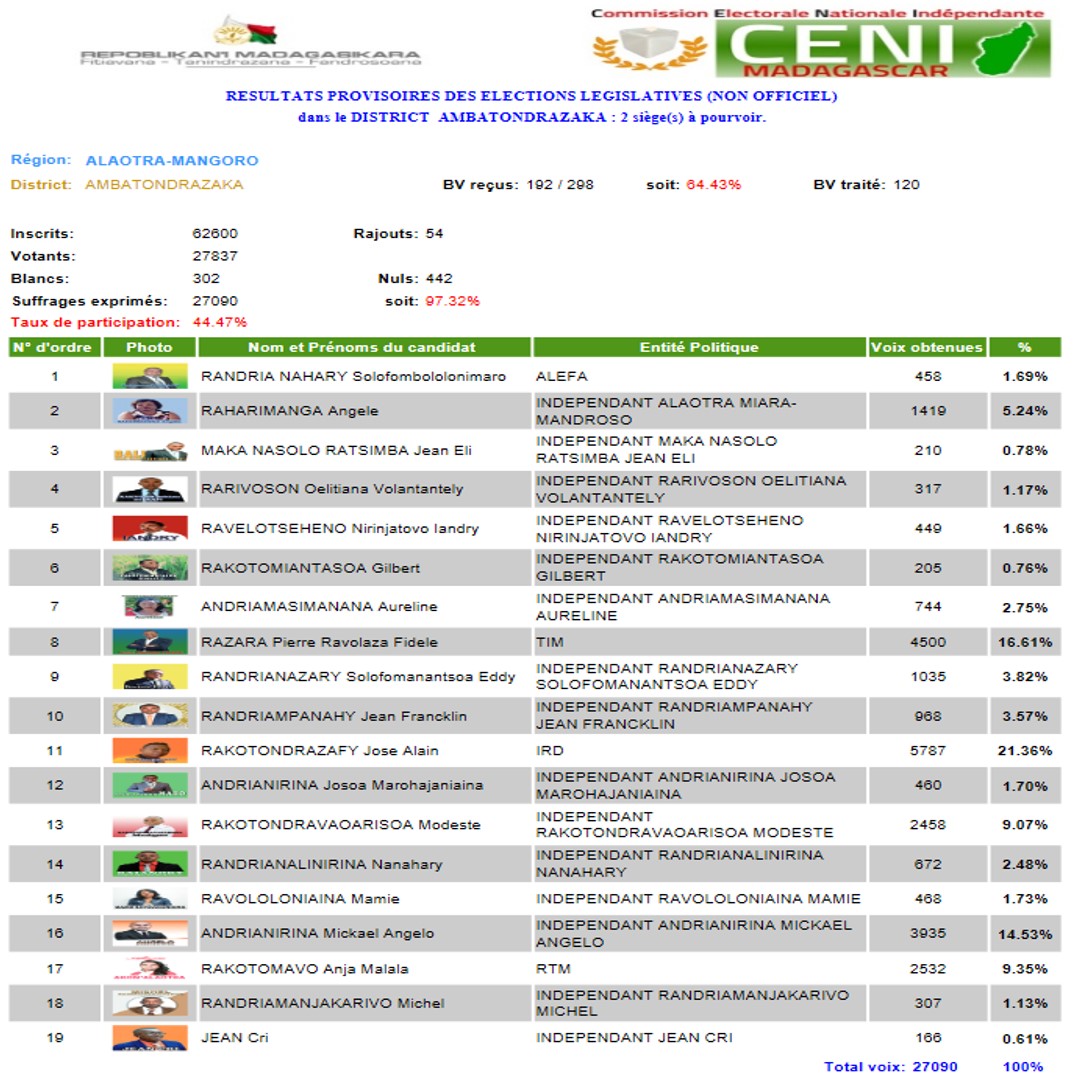Open photo of RAKOTOMIANTASOA Gilbert
This screenshot has width=1073, height=1081.
coord(150,568)
